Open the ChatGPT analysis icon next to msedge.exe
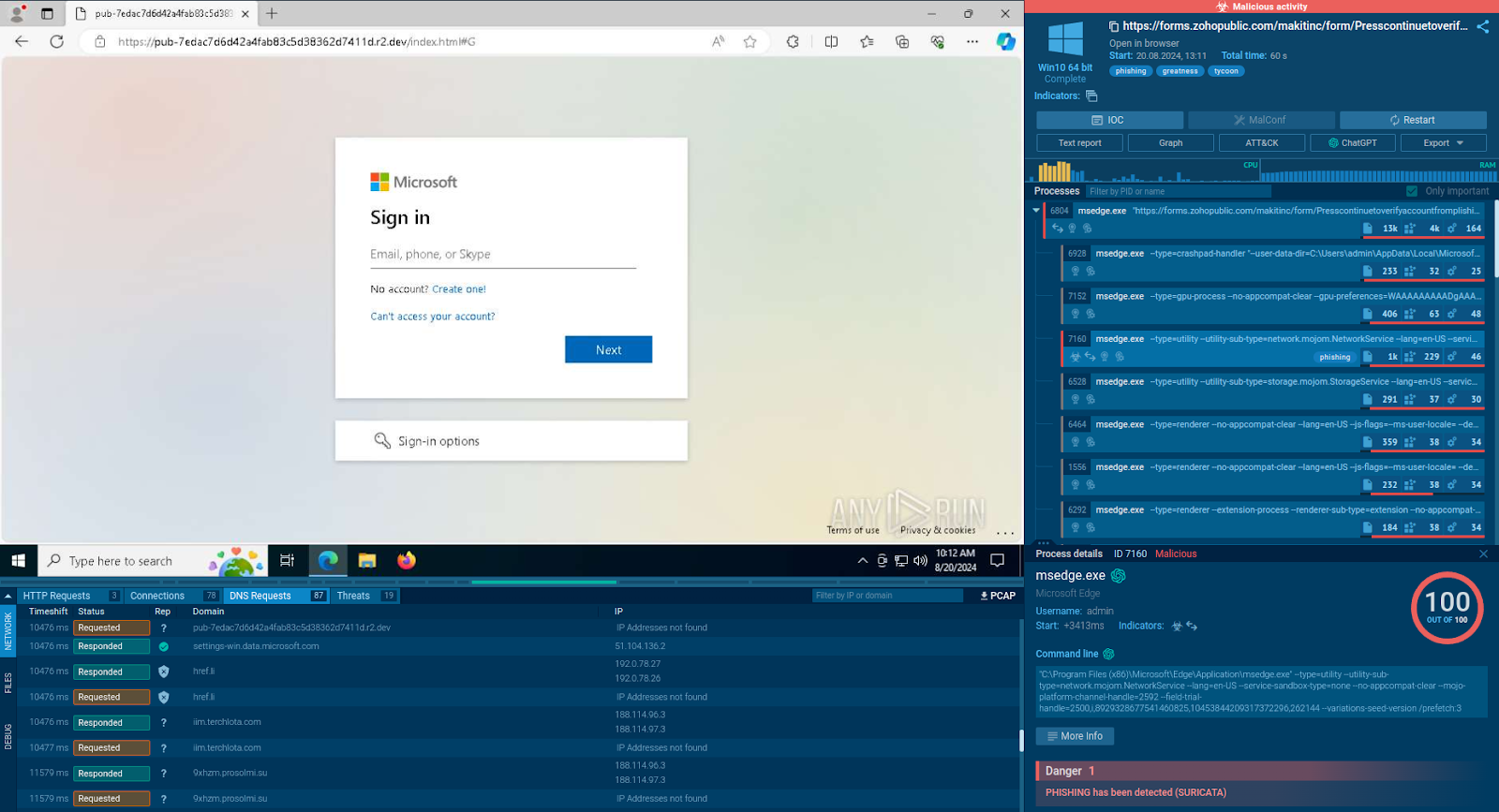The width and height of the screenshot is (1499, 812). tap(1118, 576)
